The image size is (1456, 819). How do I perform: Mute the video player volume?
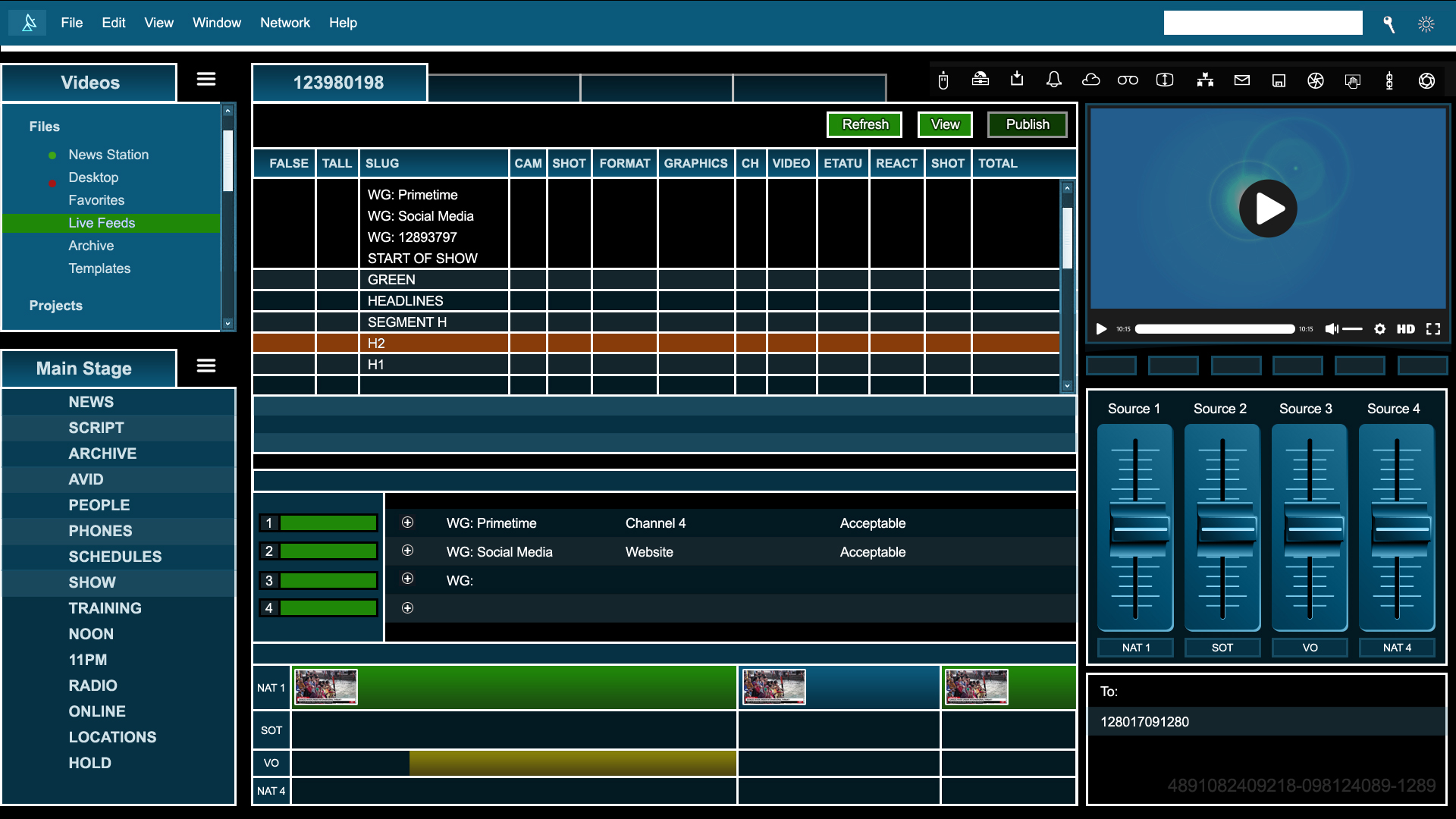point(1332,329)
